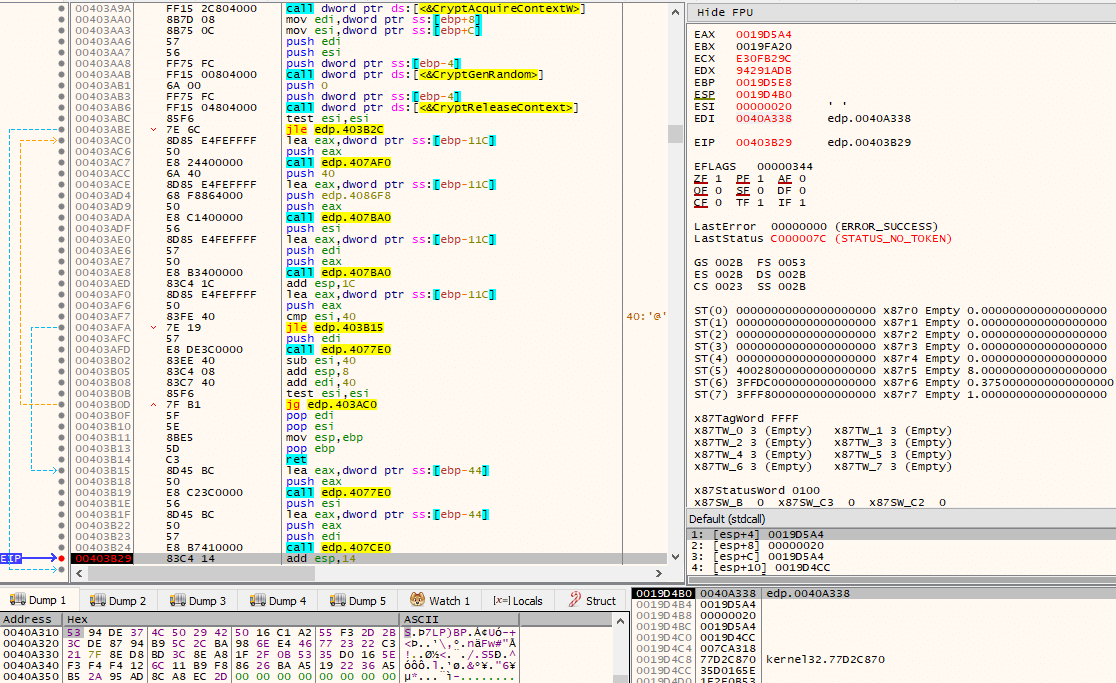Select the ST(5) FPU register row
This screenshot has height=683, width=1116.
[x=900, y=371]
